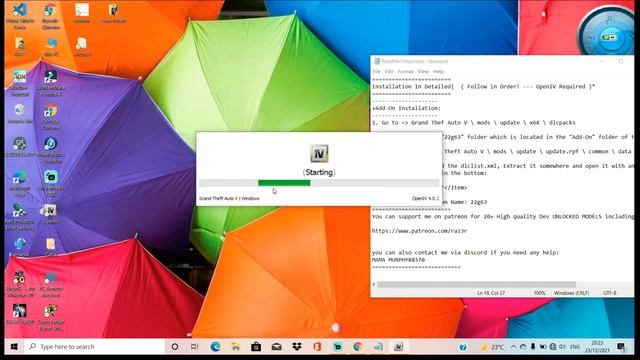Click the 'You can support me on patreon' line
The height and width of the screenshot is (360, 640).
pos(503,216)
